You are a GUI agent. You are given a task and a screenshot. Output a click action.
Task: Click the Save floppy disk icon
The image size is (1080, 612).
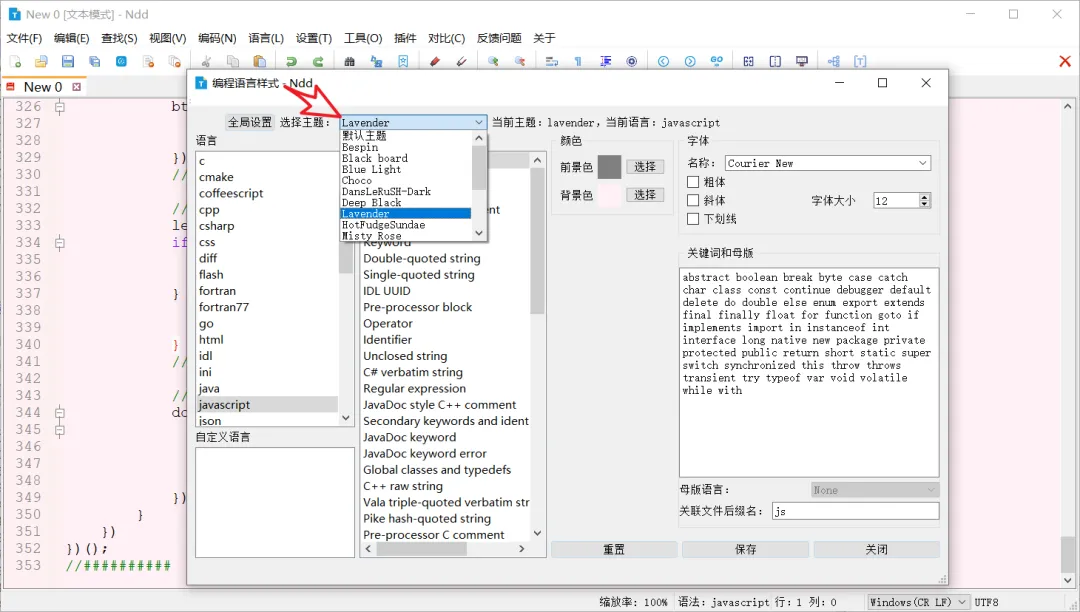pos(68,61)
